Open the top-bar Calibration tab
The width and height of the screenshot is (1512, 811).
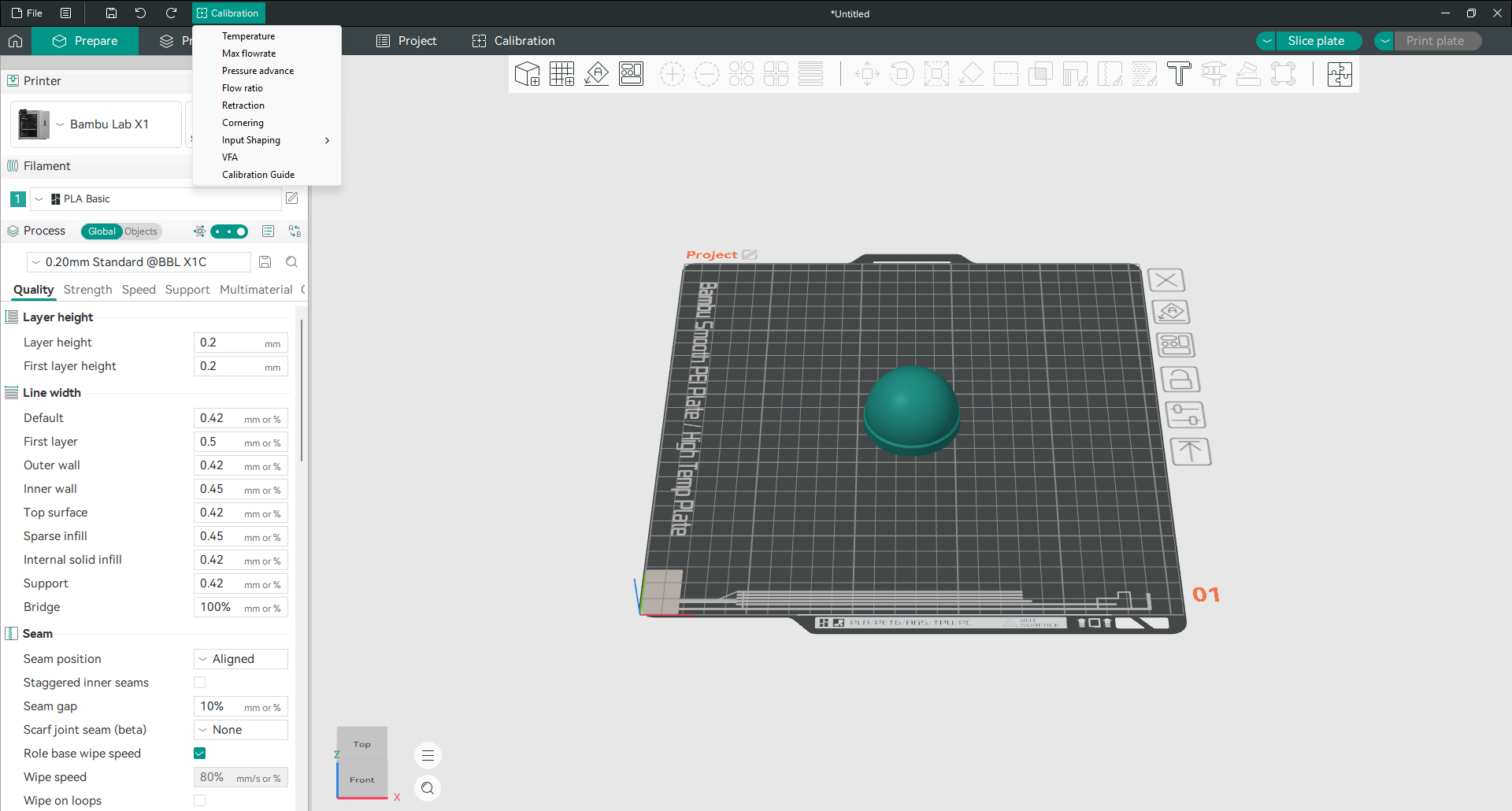tap(513, 41)
